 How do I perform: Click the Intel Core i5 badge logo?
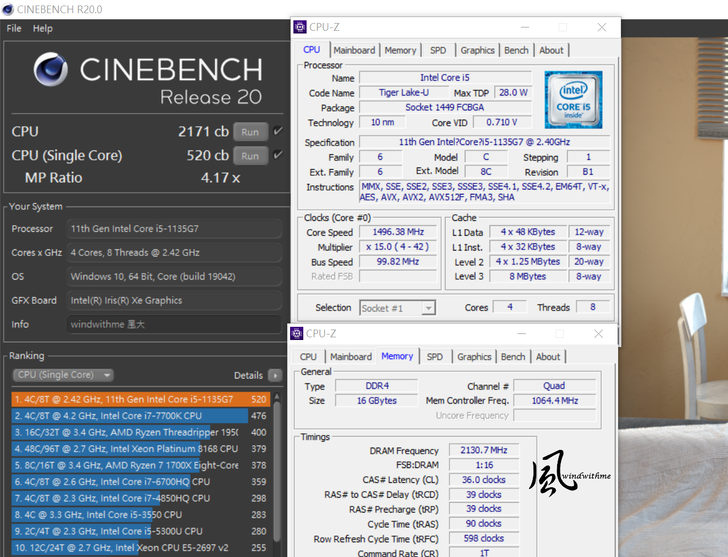click(x=573, y=99)
